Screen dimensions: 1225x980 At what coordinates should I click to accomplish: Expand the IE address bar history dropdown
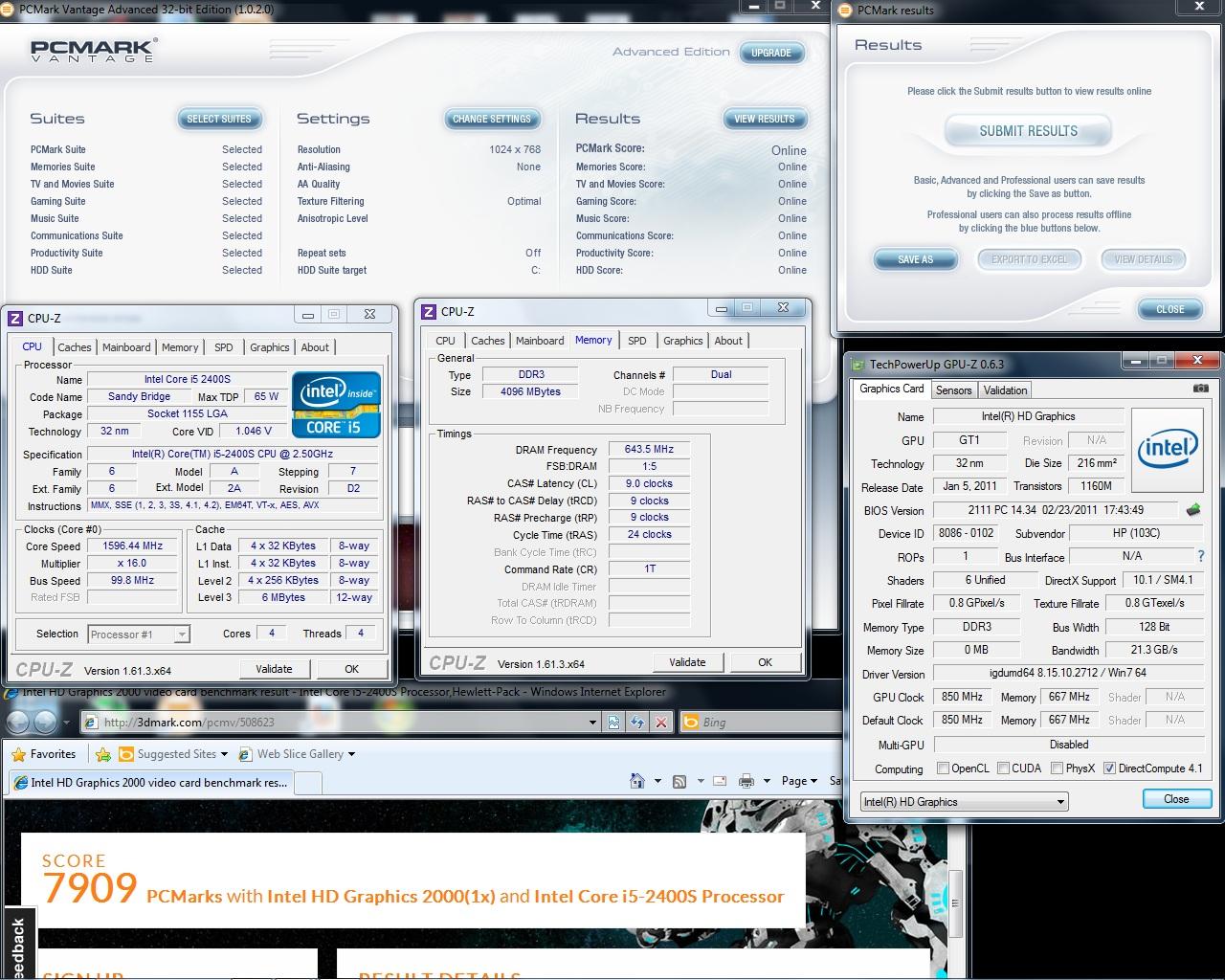click(x=592, y=723)
